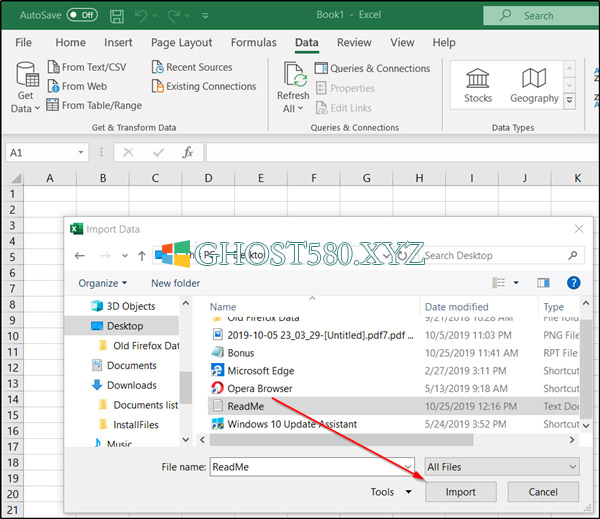600x519 pixels.
Task: Click the Cancel button
Action: click(543, 491)
